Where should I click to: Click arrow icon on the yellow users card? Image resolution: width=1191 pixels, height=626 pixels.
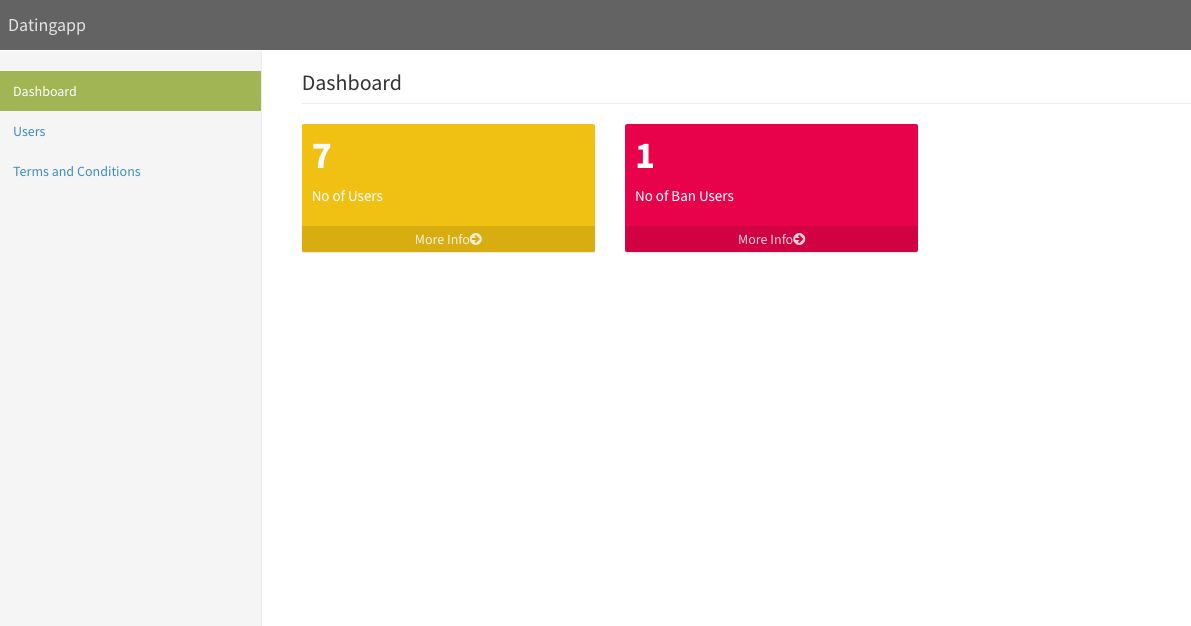475,239
